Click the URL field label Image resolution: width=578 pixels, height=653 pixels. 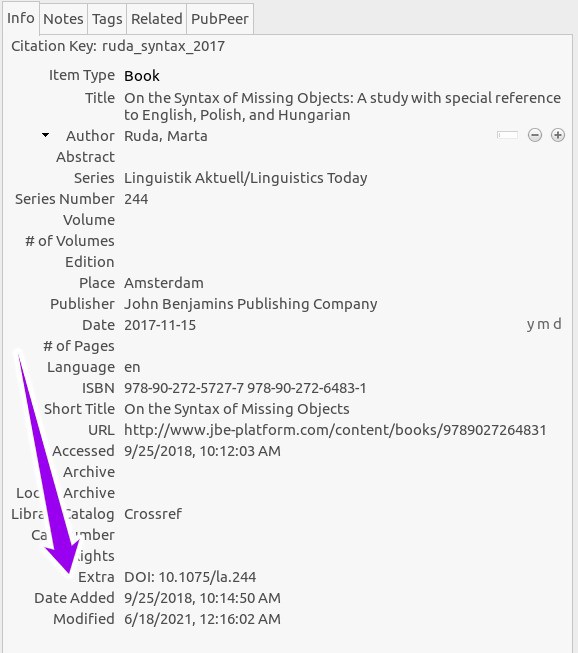point(101,430)
